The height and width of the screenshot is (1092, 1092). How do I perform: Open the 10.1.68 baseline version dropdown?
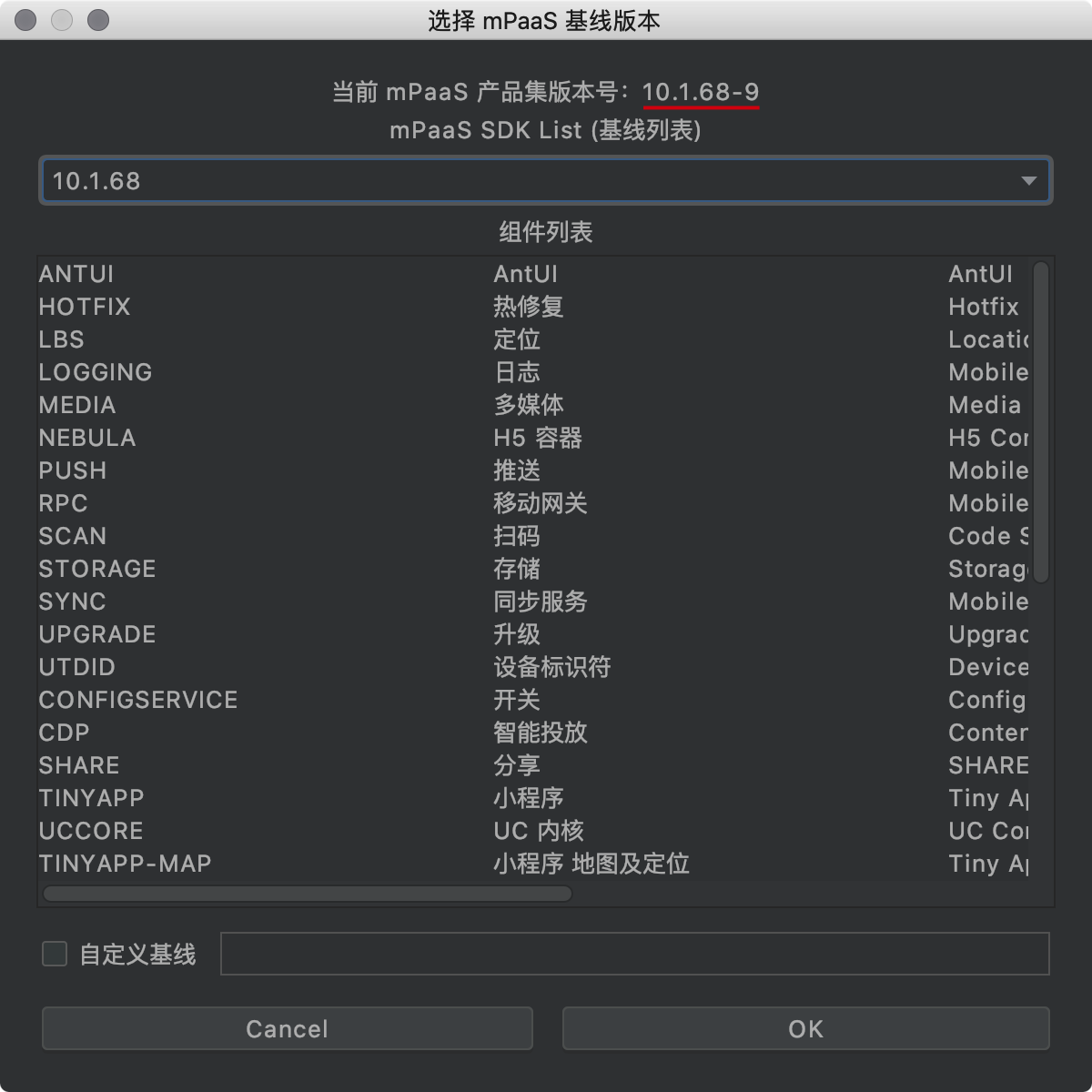[545, 180]
